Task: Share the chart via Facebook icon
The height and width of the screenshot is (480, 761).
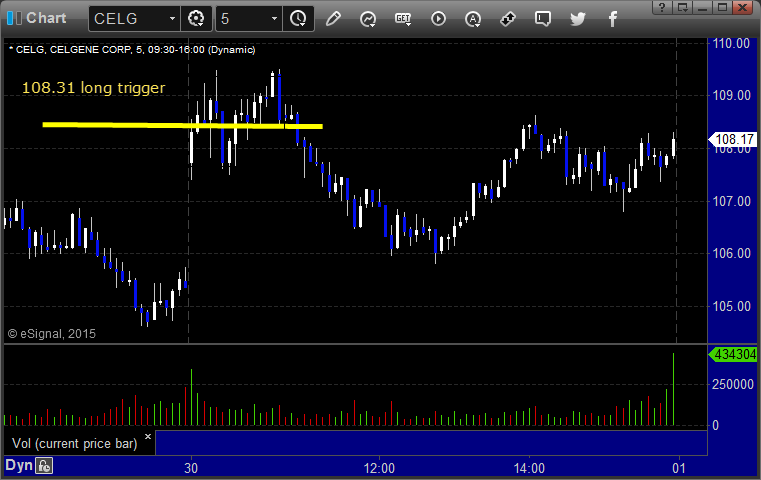Action: 613,19
